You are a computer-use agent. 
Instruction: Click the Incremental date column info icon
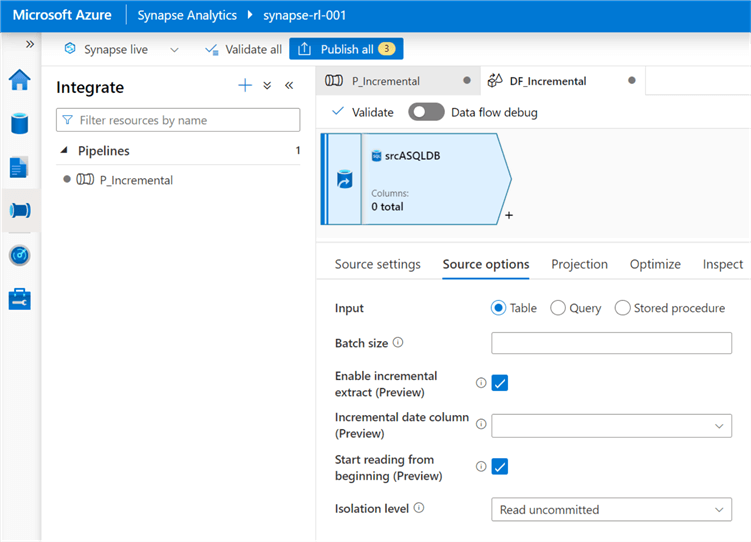pyautogui.click(x=481, y=424)
